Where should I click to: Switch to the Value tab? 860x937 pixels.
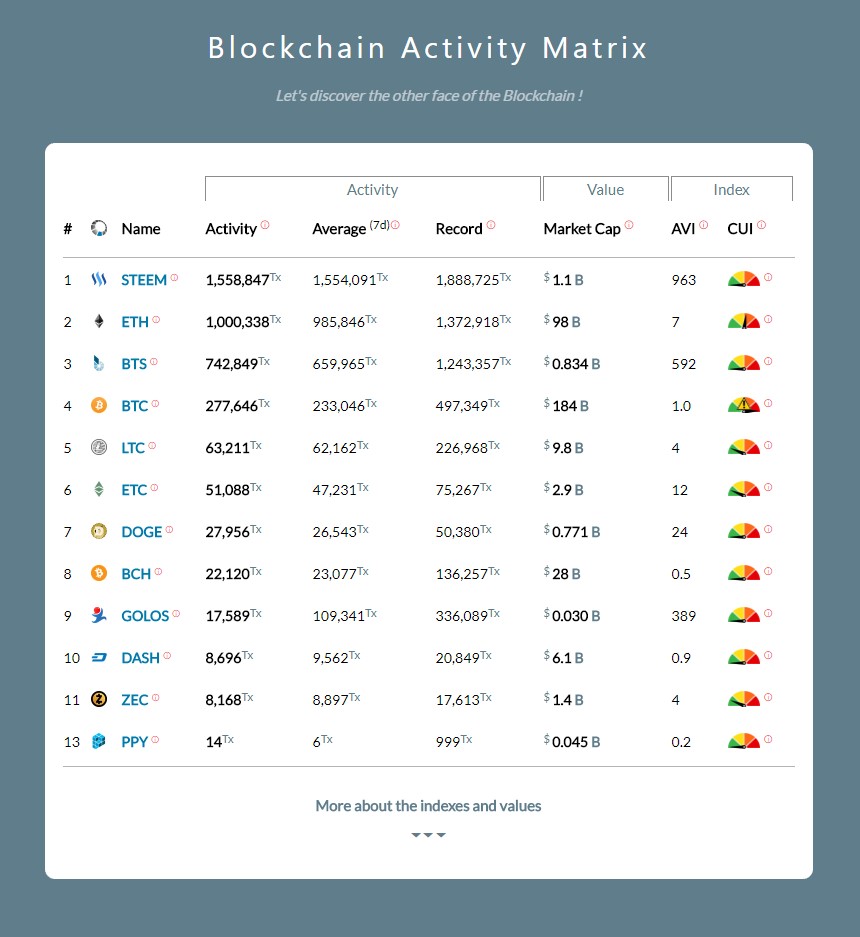point(605,189)
